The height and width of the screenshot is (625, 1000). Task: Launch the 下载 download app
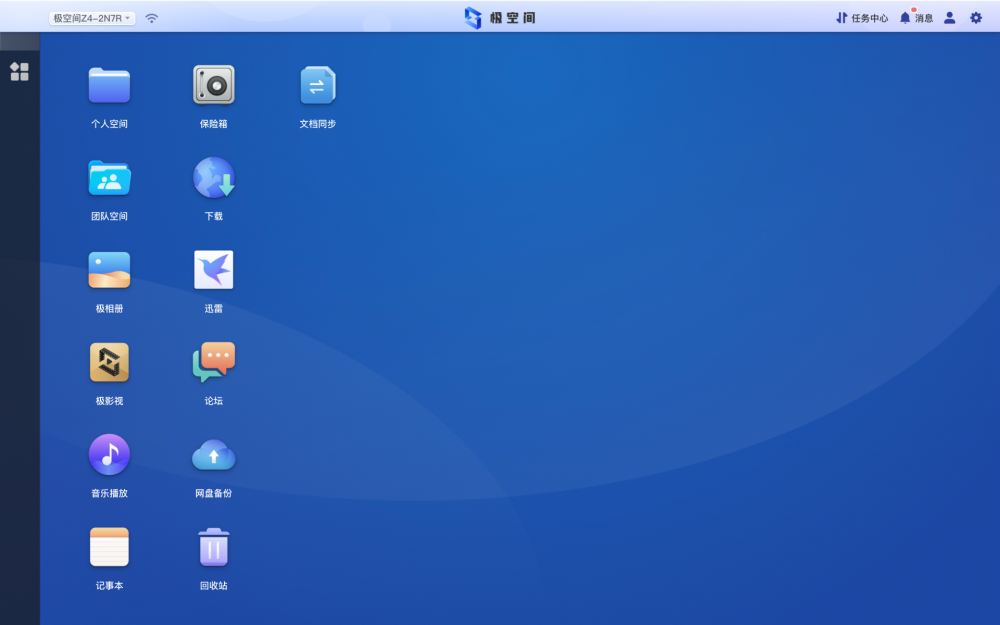[x=214, y=177]
